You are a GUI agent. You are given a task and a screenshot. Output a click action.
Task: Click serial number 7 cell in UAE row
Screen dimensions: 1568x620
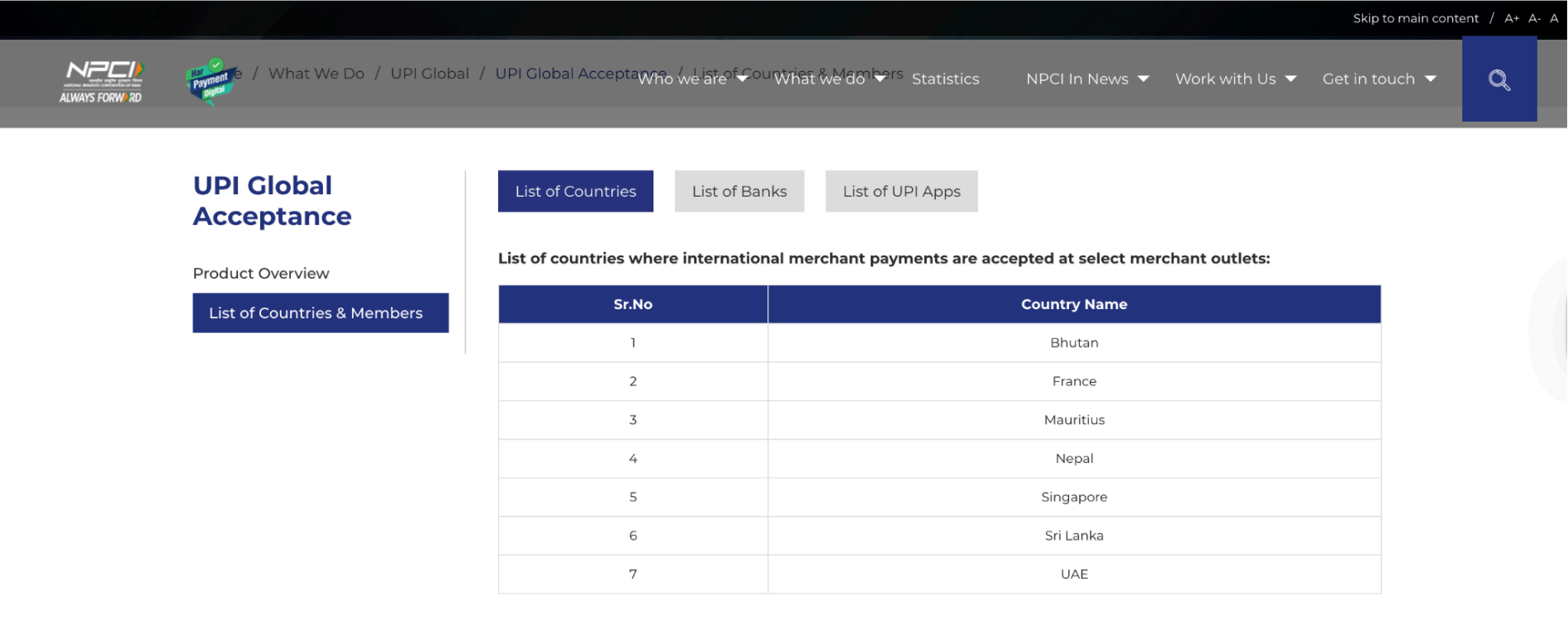click(633, 574)
